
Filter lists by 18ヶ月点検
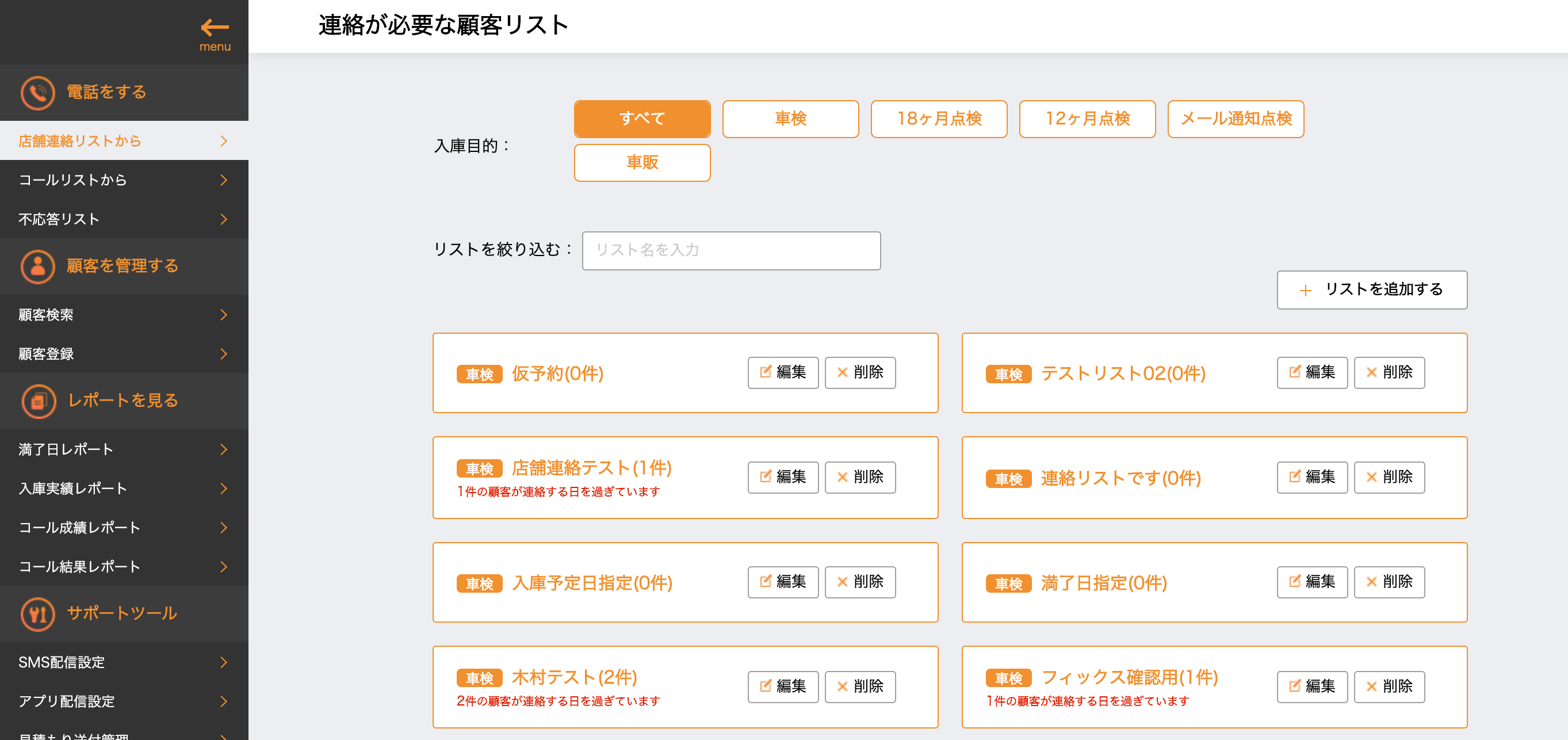pos(939,119)
